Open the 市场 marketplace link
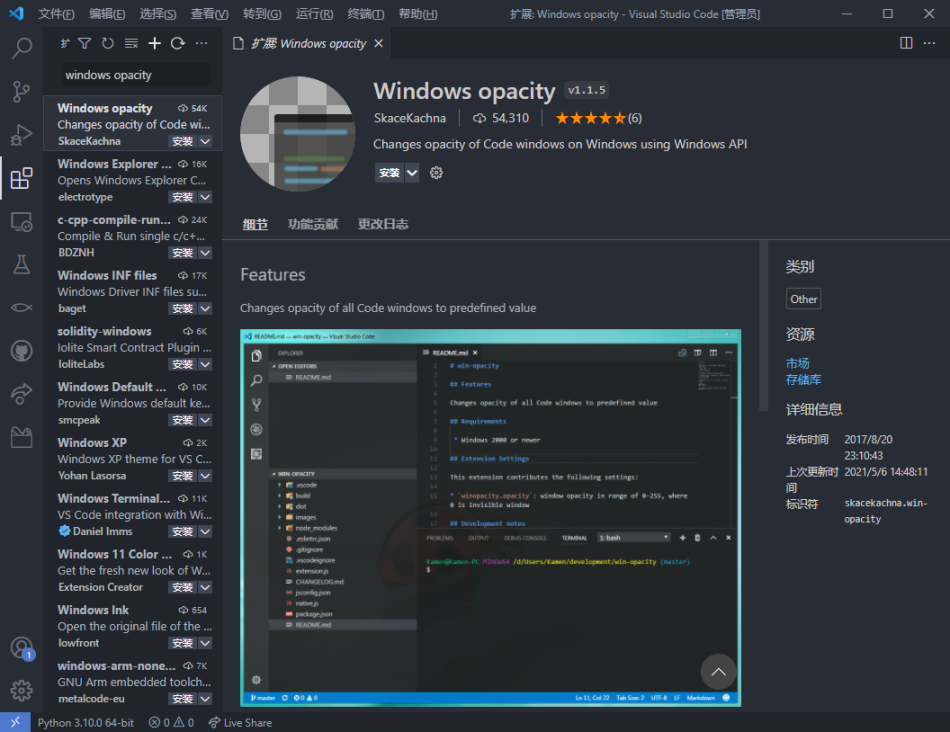Image resolution: width=950 pixels, height=732 pixels. (x=797, y=364)
